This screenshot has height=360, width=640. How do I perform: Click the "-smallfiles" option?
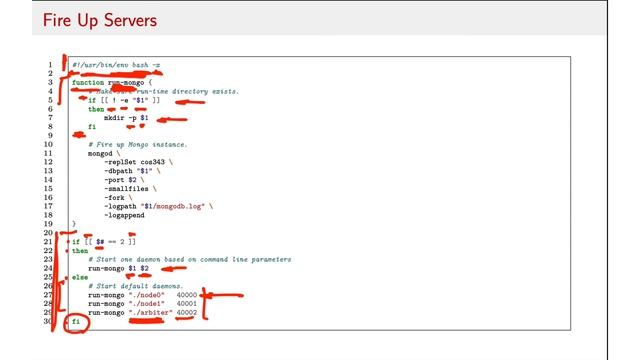126,189
